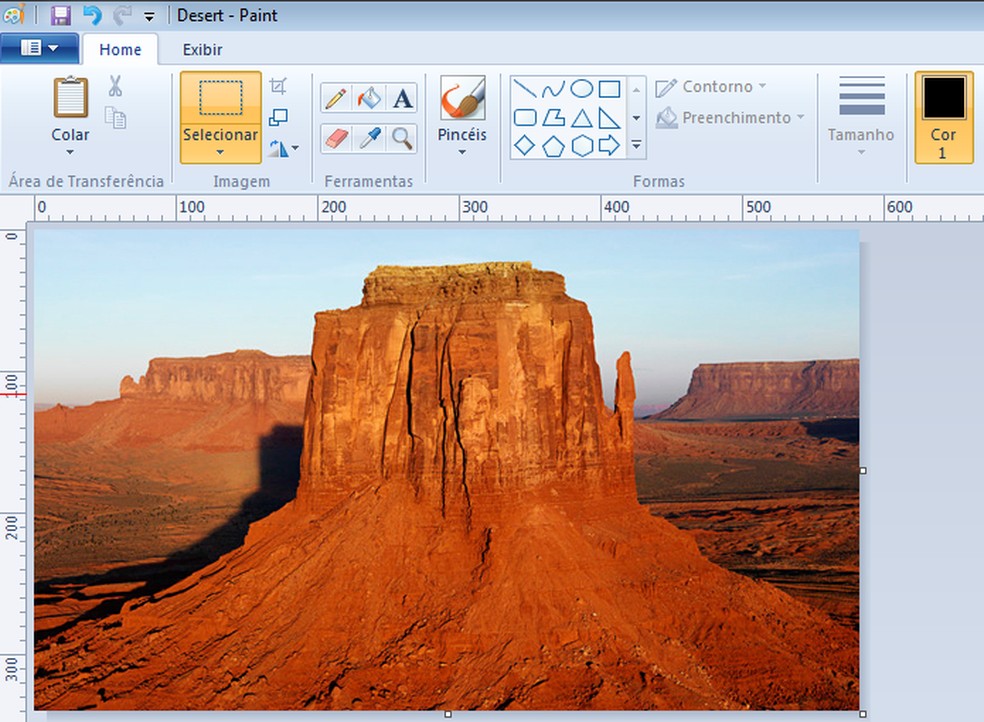Switch to the Home tab
The width and height of the screenshot is (984, 722).
(120, 50)
